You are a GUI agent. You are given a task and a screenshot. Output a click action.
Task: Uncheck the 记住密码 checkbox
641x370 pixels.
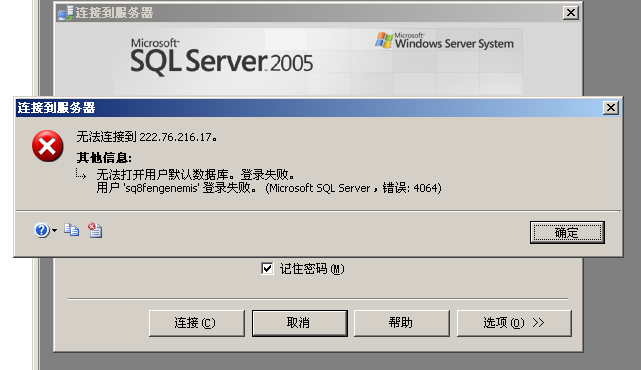tap(267, 269)
